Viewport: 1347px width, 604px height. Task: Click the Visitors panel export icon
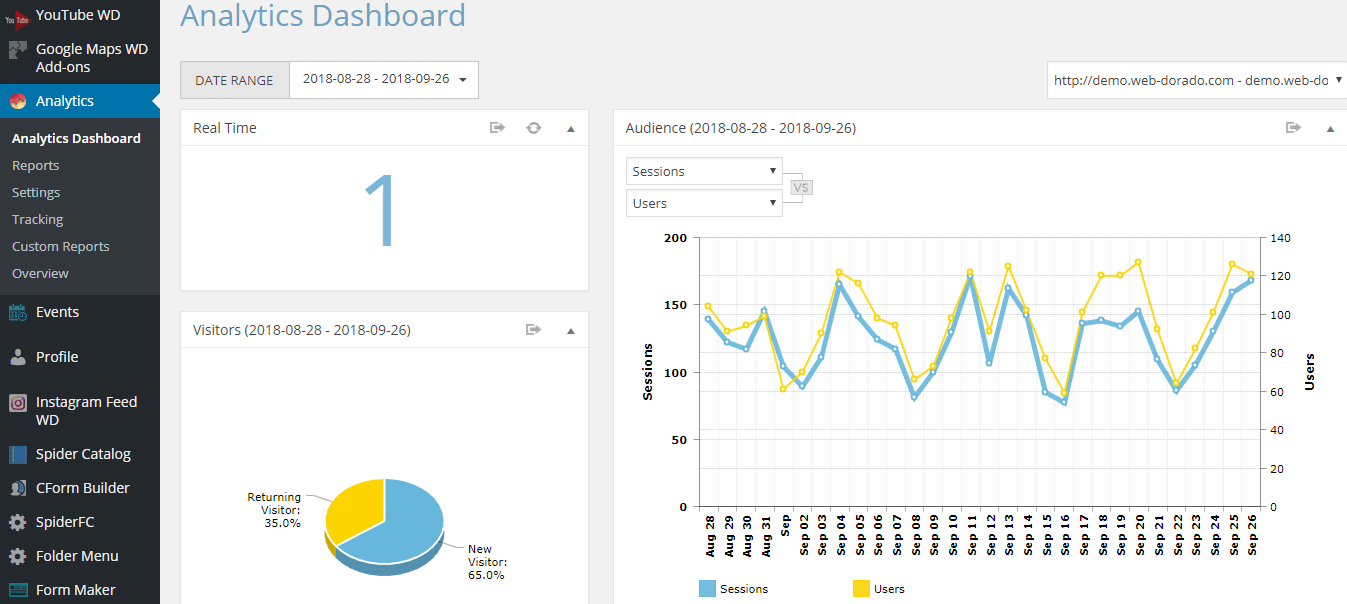coord(534,330)
